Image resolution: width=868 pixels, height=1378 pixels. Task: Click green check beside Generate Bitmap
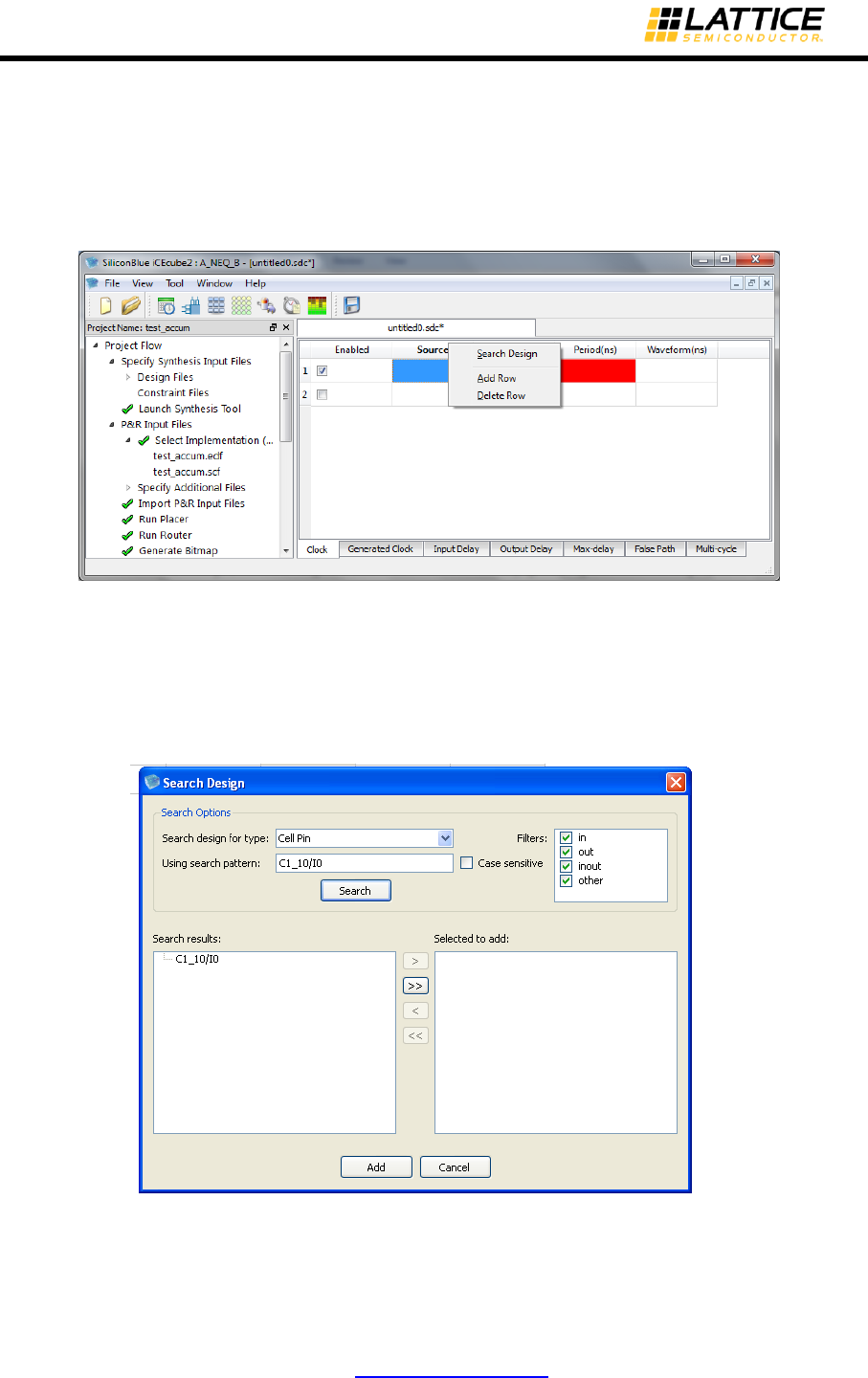pyautogui.click(x=127, y=551)
